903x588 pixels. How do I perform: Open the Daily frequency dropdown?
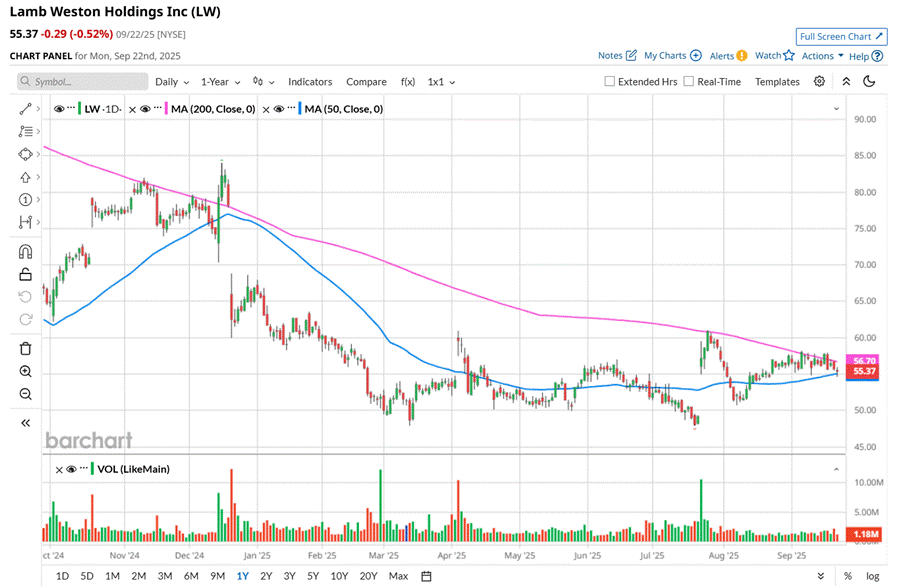172,82
